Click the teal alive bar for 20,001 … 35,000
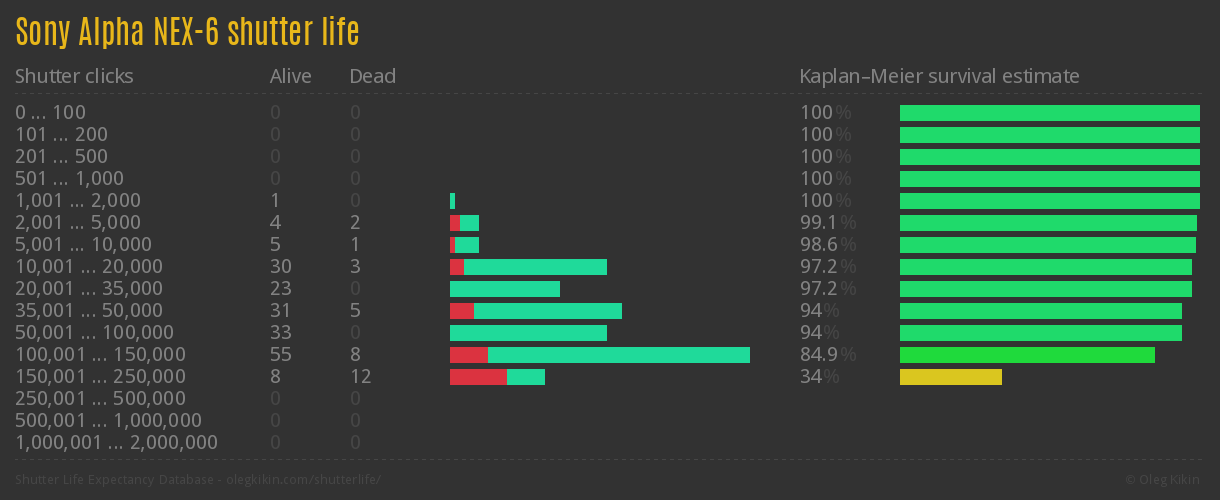Image resolution: width=1220 pixels, height=500 pixels. (504, 289)
